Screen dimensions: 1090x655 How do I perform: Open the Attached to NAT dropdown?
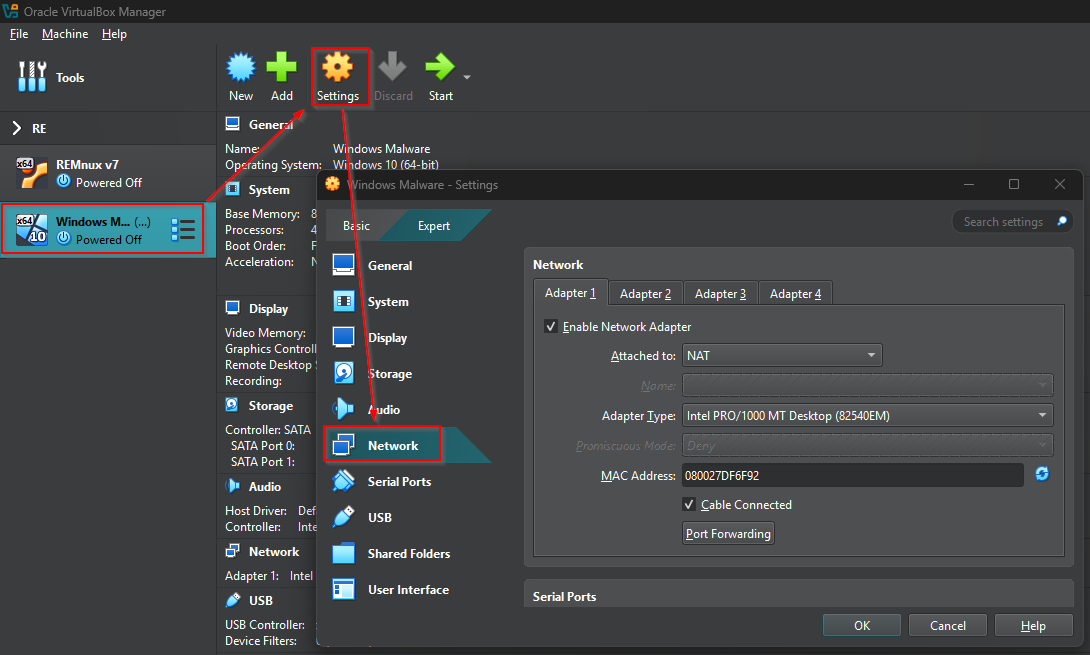click(x=782, y=355)
